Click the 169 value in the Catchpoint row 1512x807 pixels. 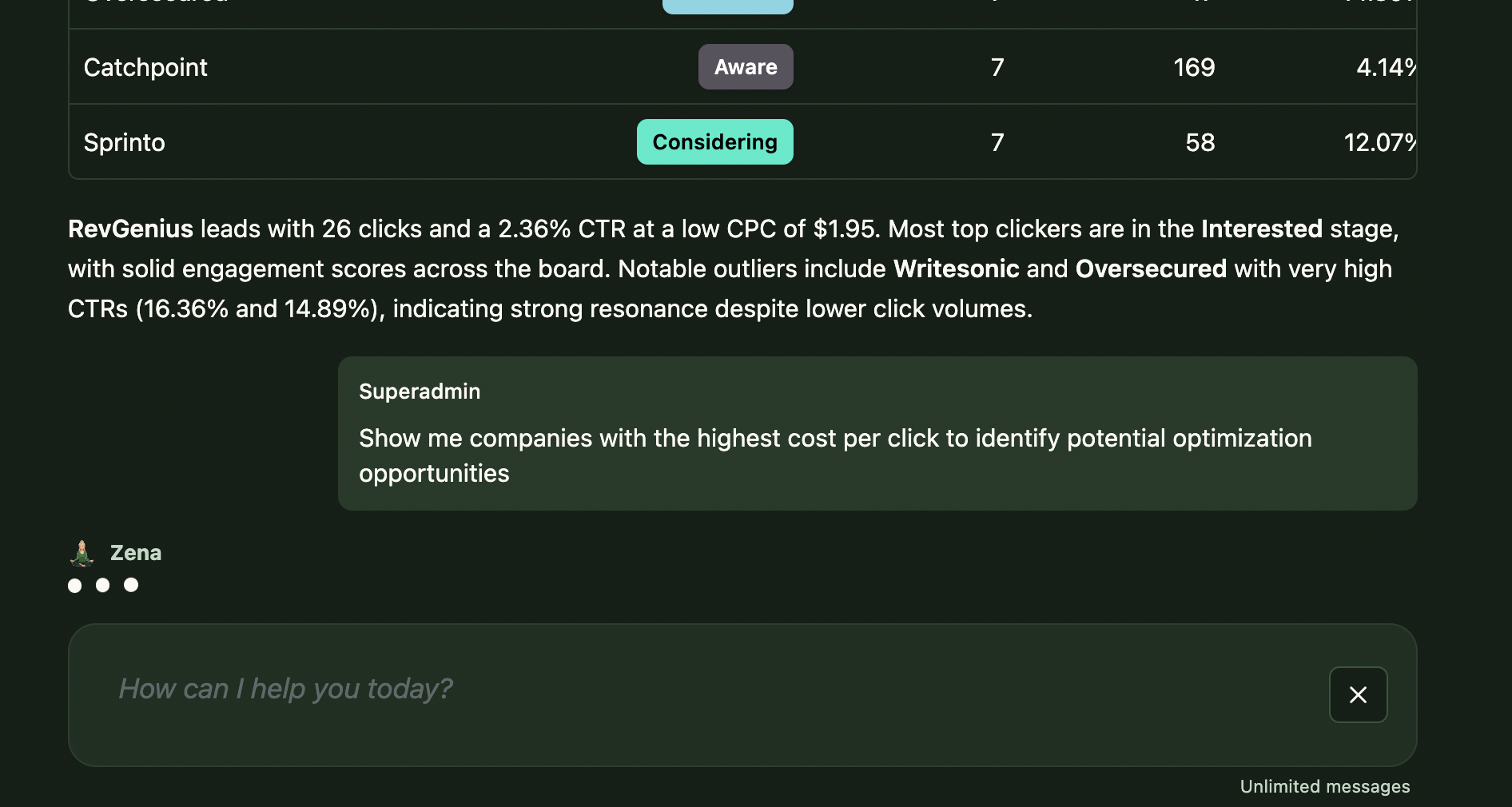pos(1194,68)
